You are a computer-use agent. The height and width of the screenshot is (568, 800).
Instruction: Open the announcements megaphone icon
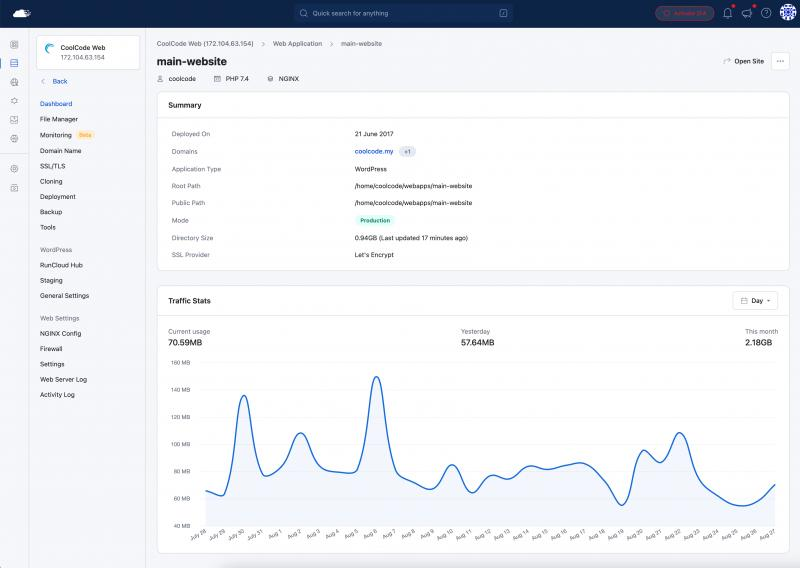746,13
